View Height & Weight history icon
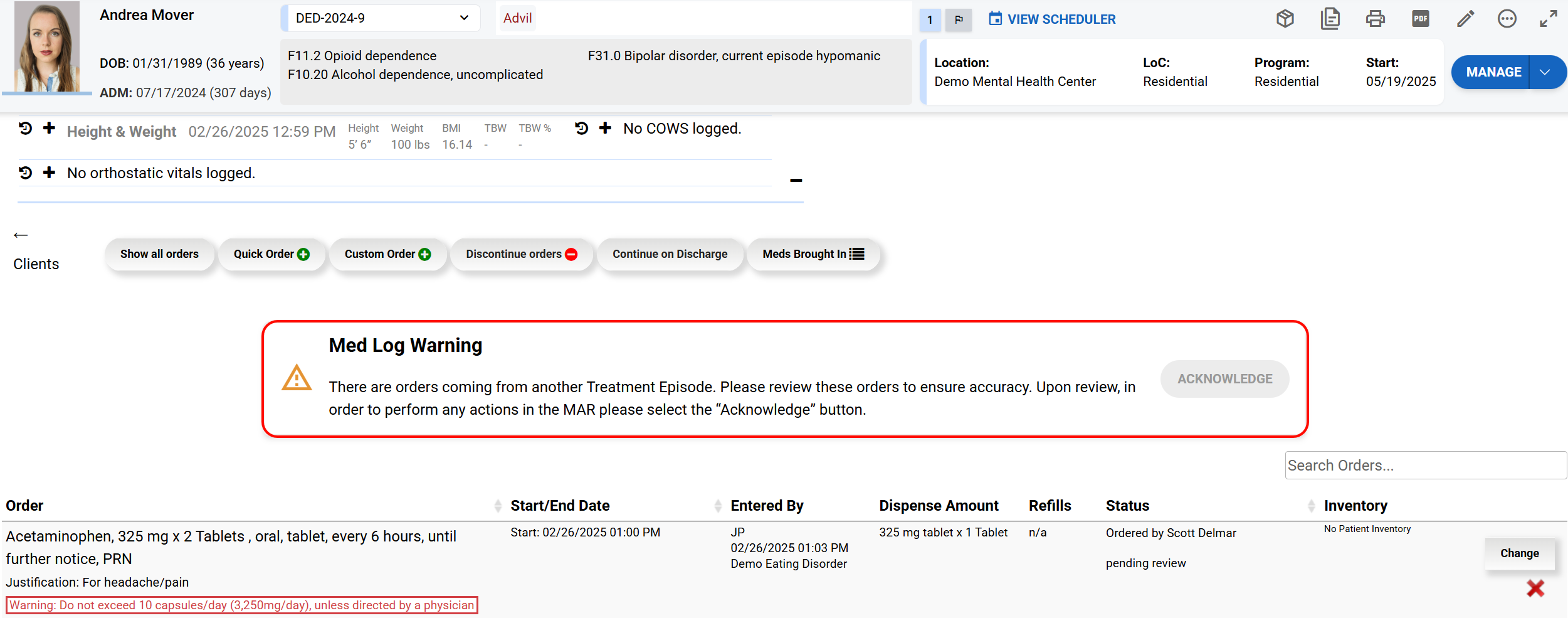The image size is (1568, 618). pyautogui.click(x=26, y=129)
